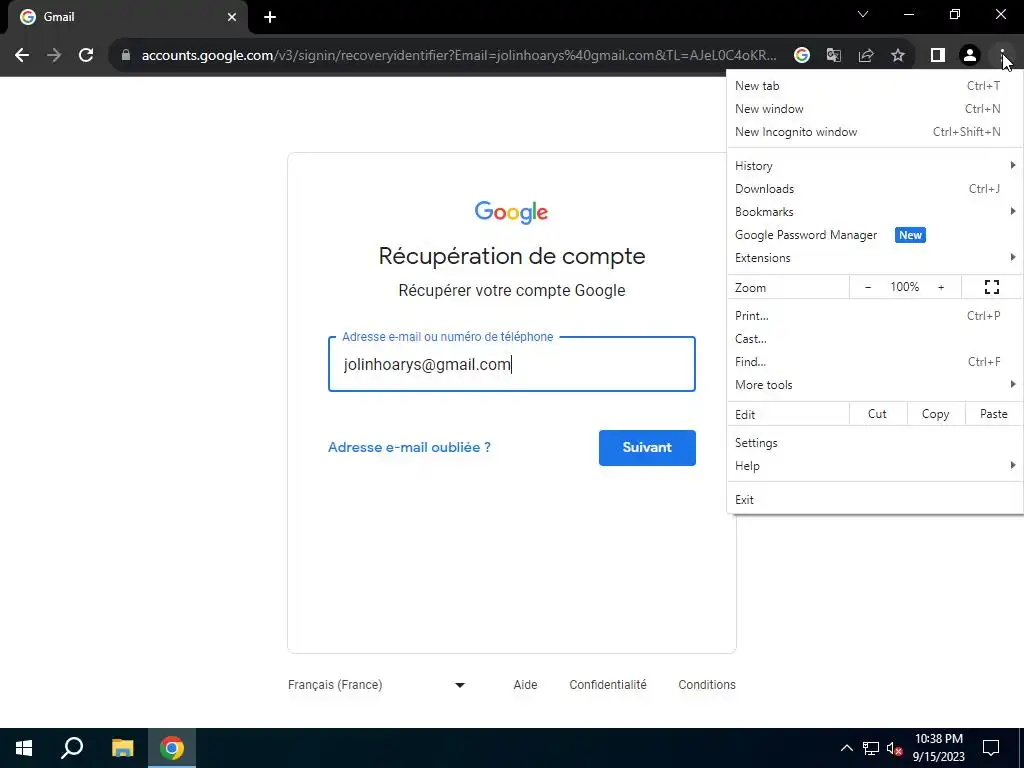Select the Gmail browser tab
Image resolution: width=1024 pixels, height=768 pixels.
click(127, 17)
